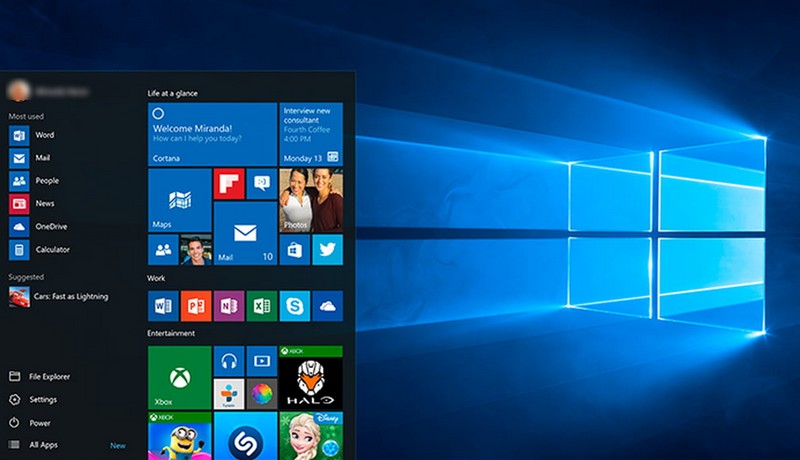800x460 pixels.
Task: Click the Entertainment group header
Action: click(171, 333)
